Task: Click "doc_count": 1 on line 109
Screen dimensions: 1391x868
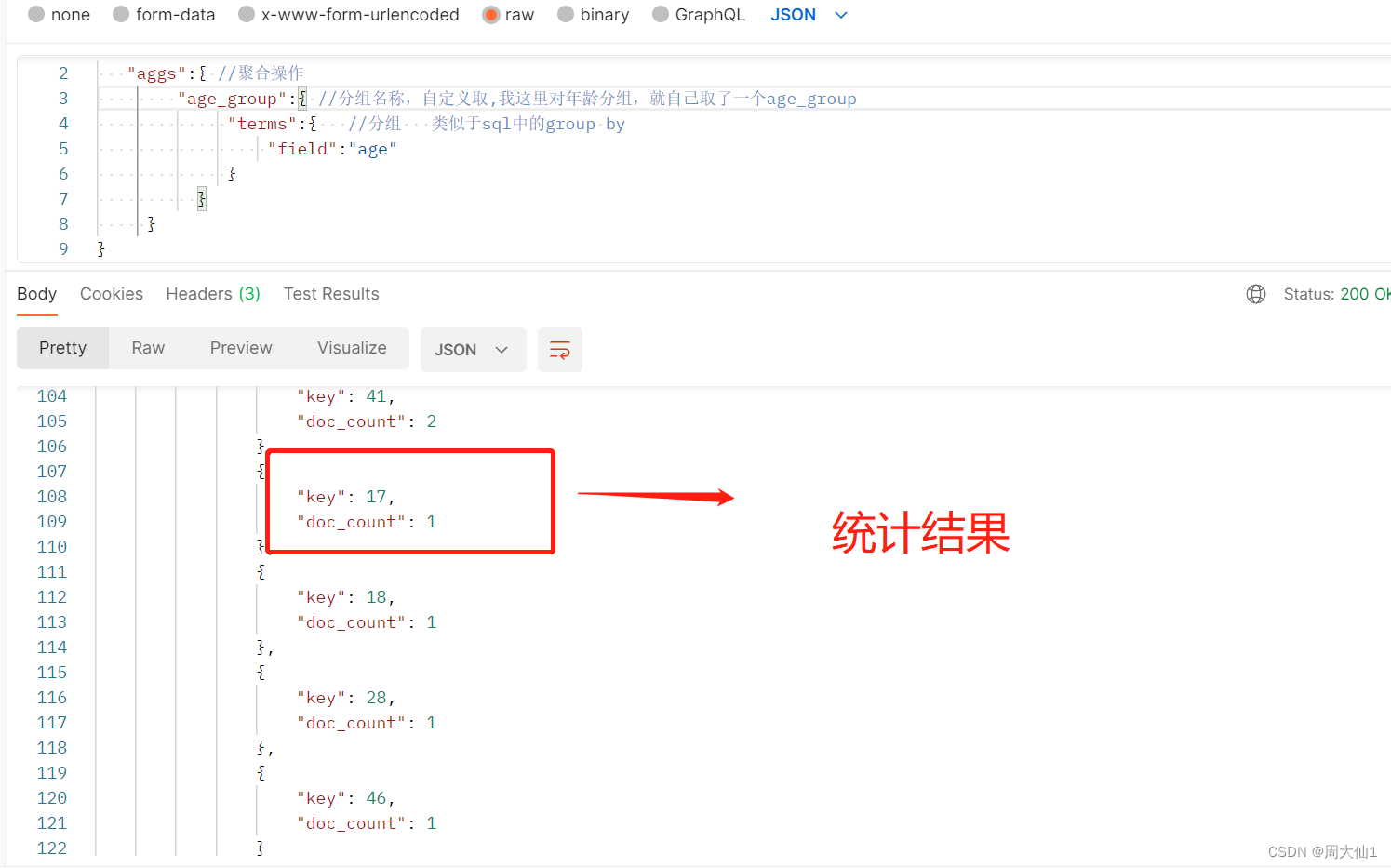Action: [x=367, y=522]
